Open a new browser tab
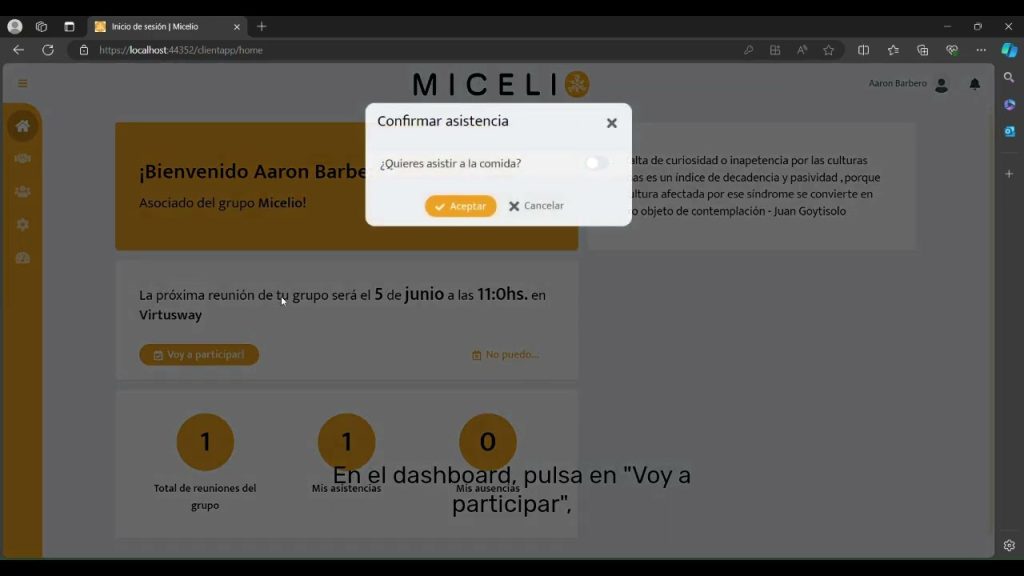This screenshot has height=576, width=1024. (261, 26)
